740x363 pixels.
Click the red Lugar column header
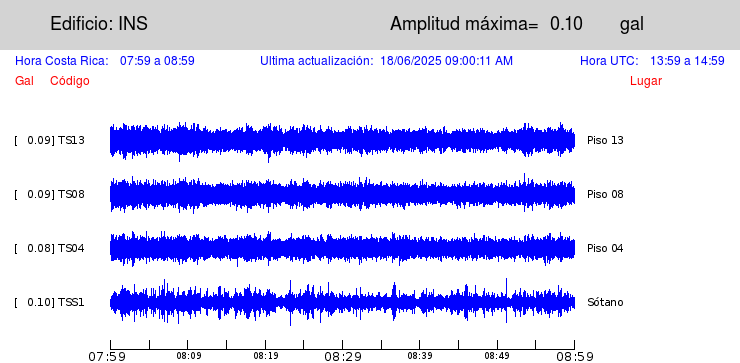646,81
